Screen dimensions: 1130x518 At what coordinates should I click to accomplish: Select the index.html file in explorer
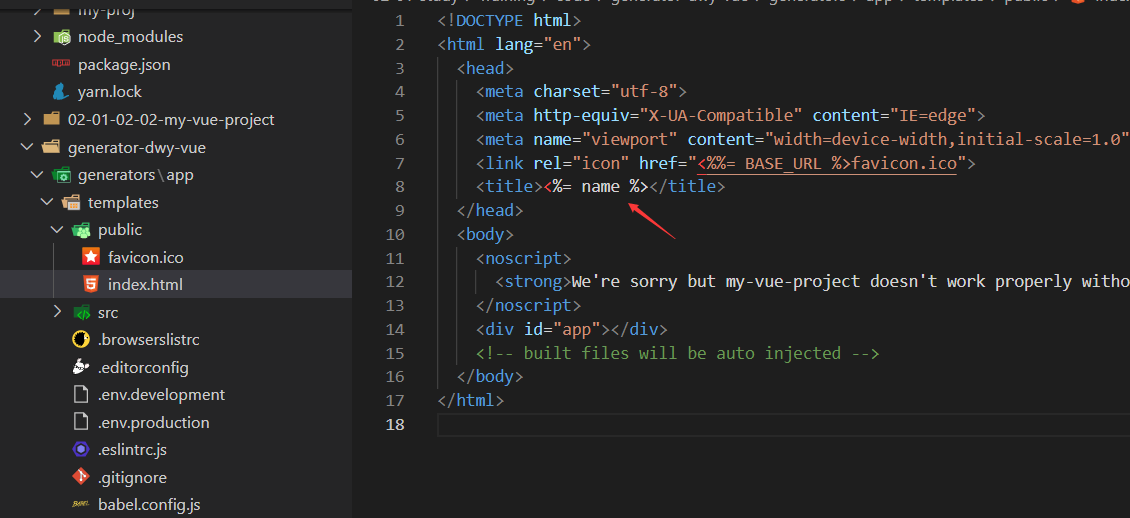pyautogui.click(x=145, y=285)
